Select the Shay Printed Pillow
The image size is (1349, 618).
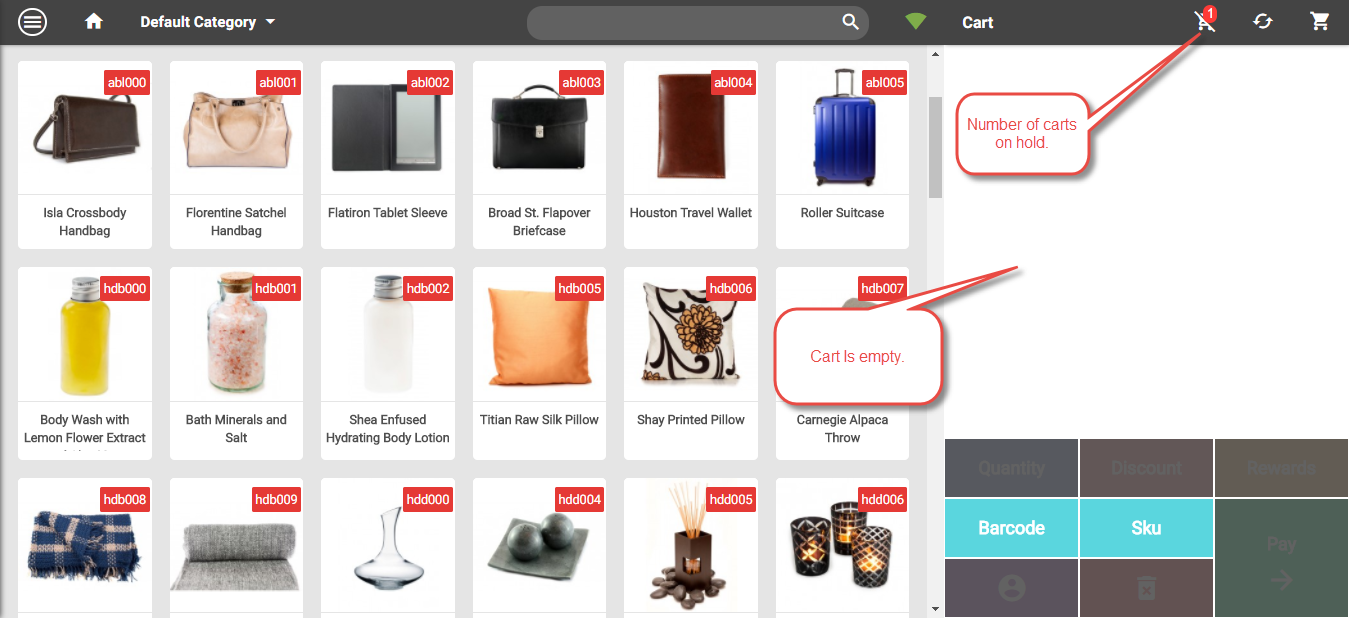click(690, 363)
